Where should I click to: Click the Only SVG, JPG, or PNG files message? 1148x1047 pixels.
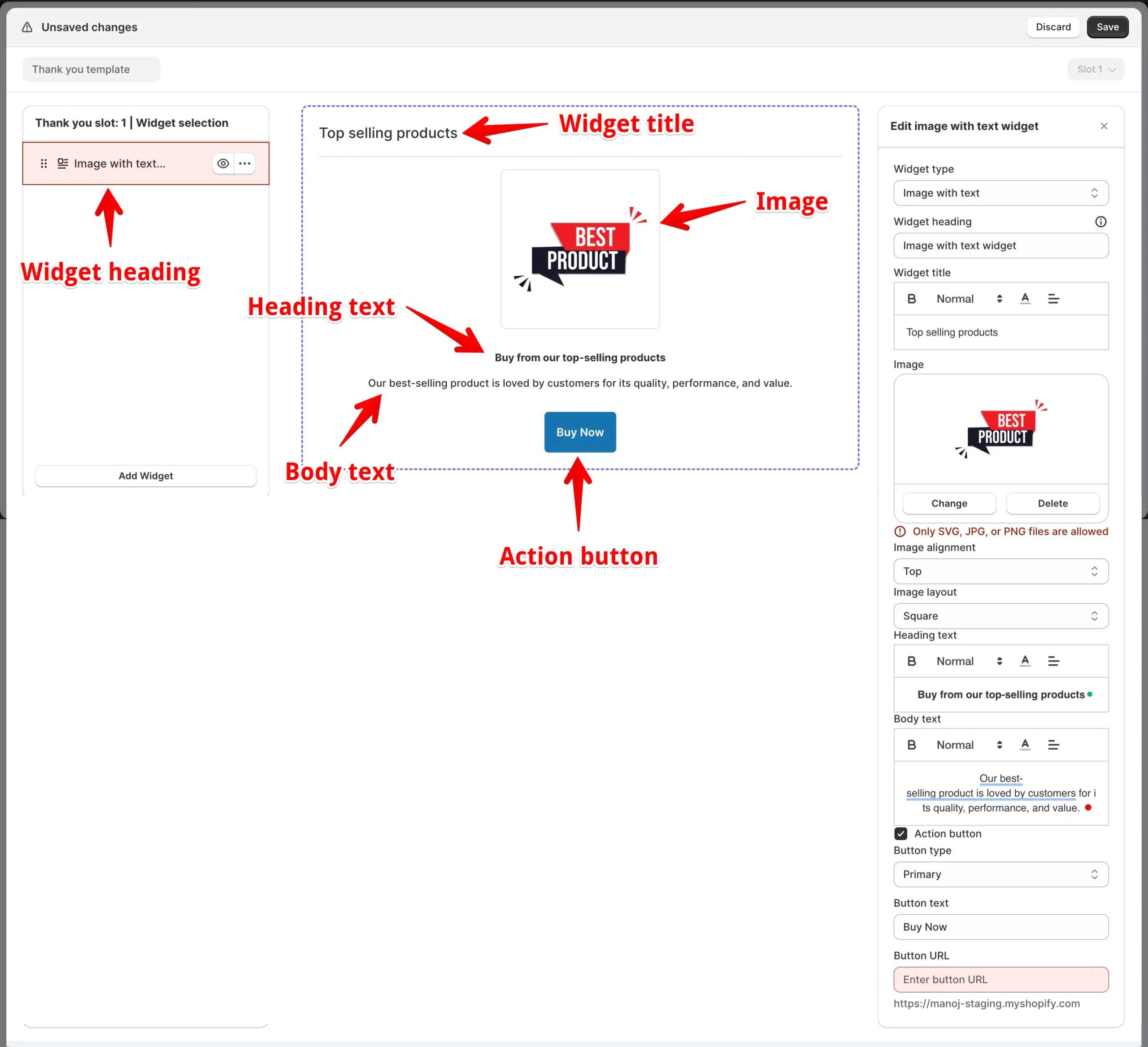pos(1009,531)
